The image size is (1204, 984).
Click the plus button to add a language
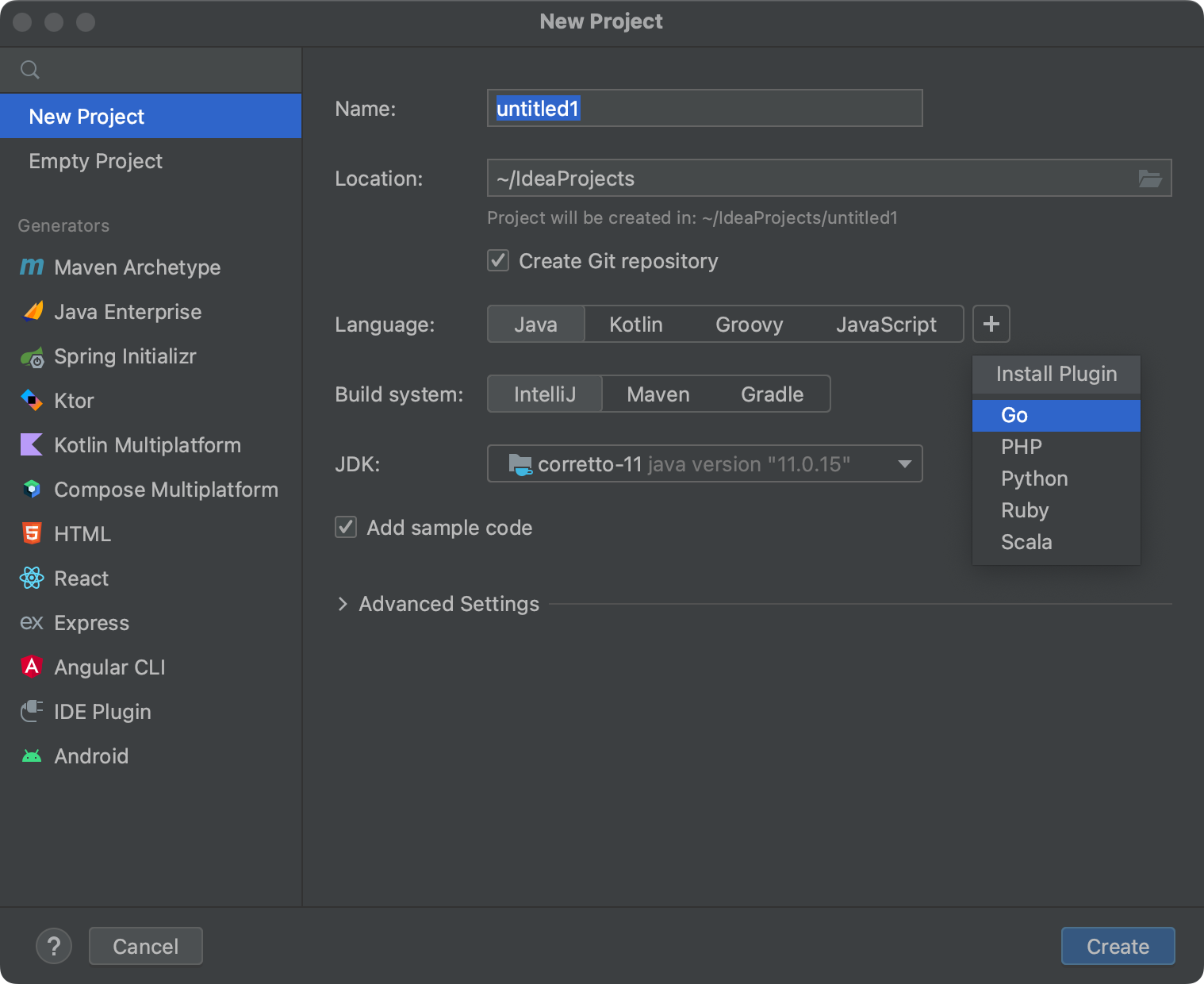coord(991,324)
